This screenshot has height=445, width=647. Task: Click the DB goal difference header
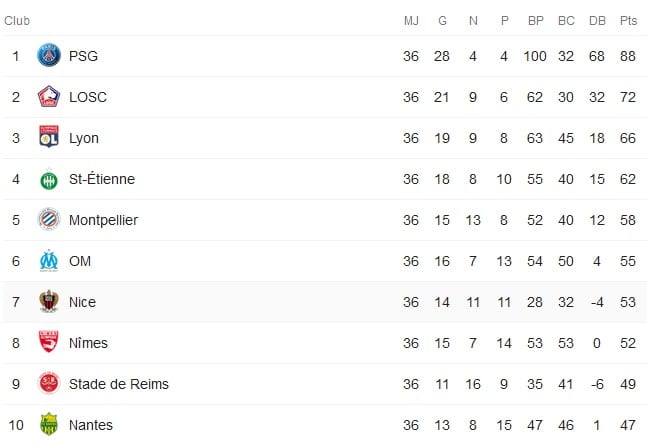597,21
